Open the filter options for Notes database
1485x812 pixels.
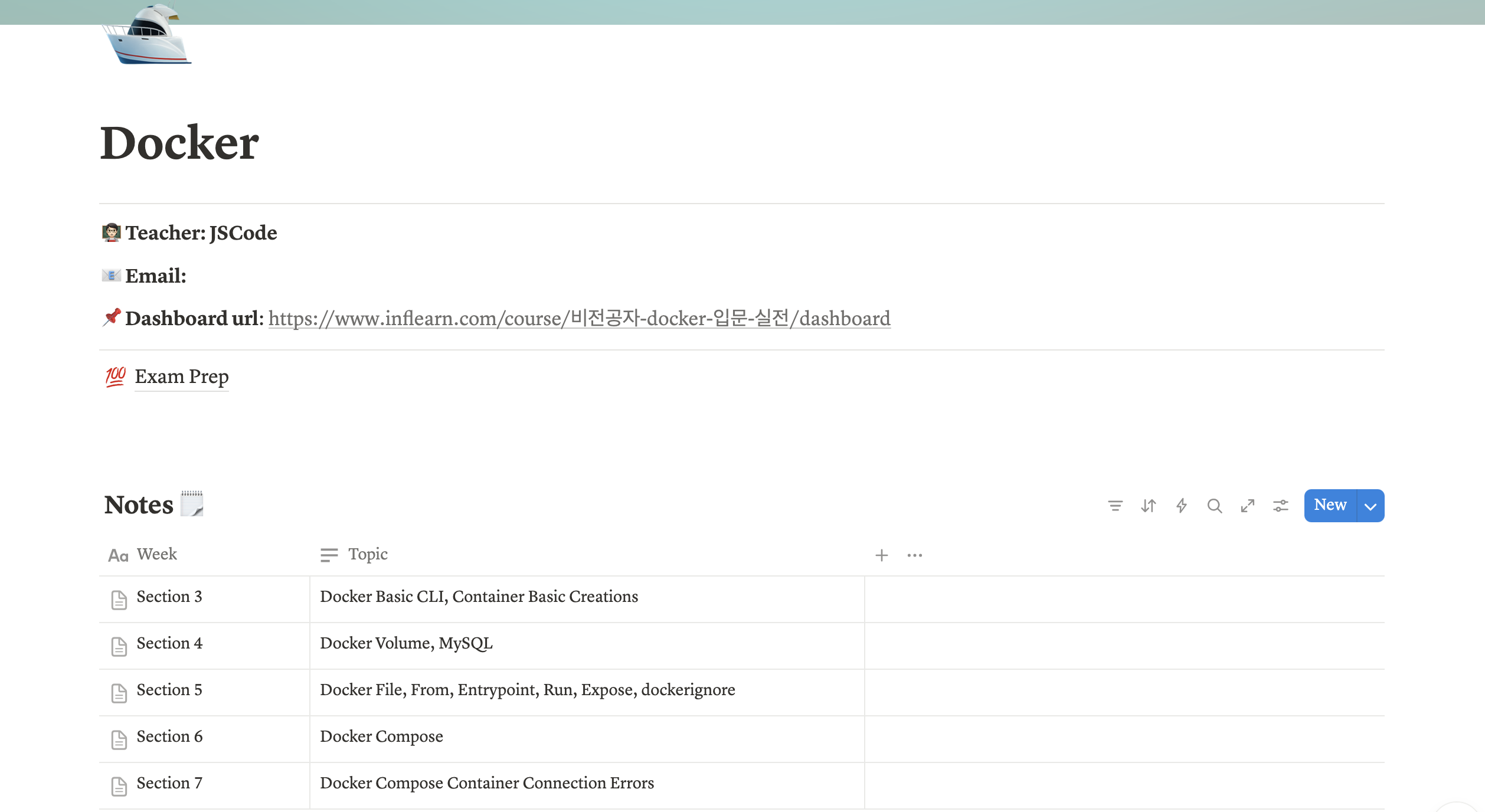click(x=1115, y=506)
